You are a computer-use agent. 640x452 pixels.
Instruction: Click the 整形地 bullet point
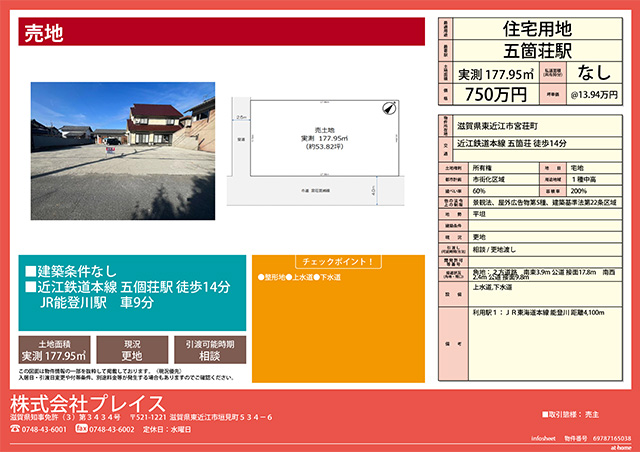coord(274,276)
